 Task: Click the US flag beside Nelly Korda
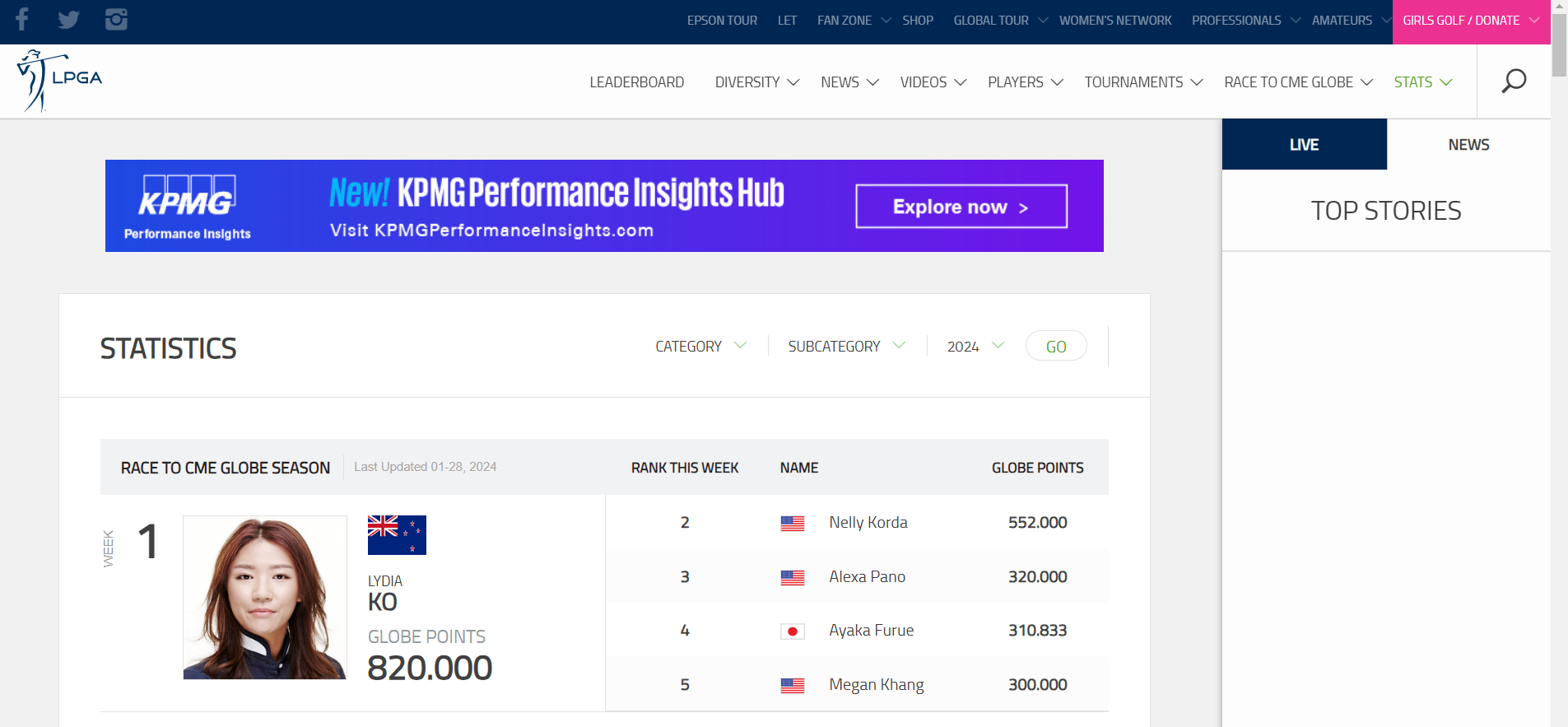point(793,524)
